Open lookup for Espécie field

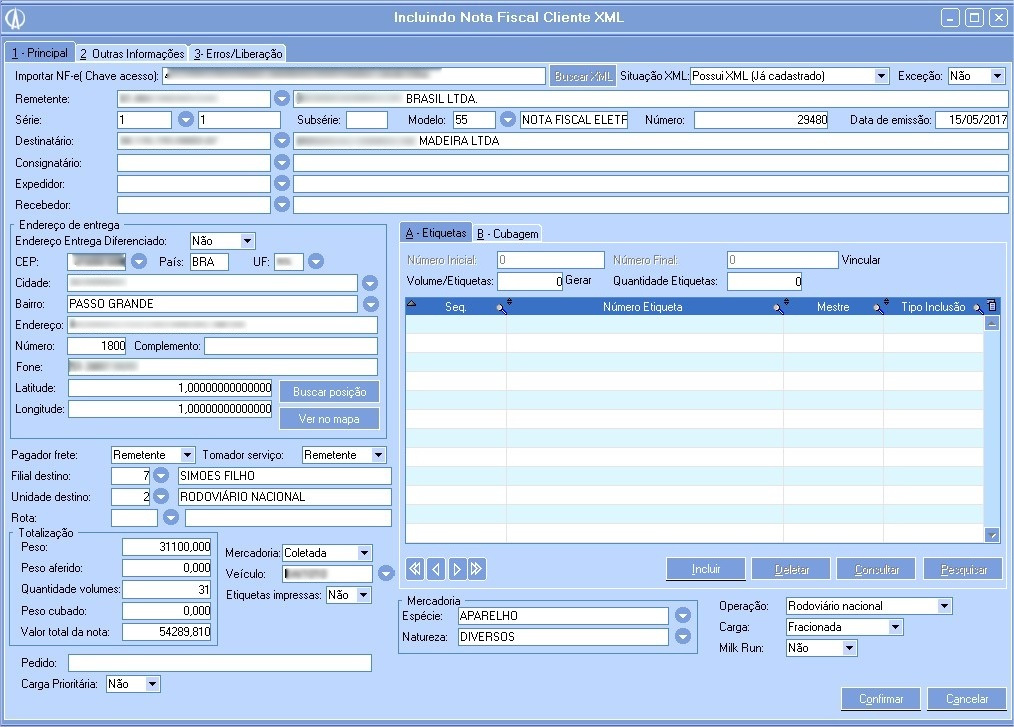click(683, 615)
